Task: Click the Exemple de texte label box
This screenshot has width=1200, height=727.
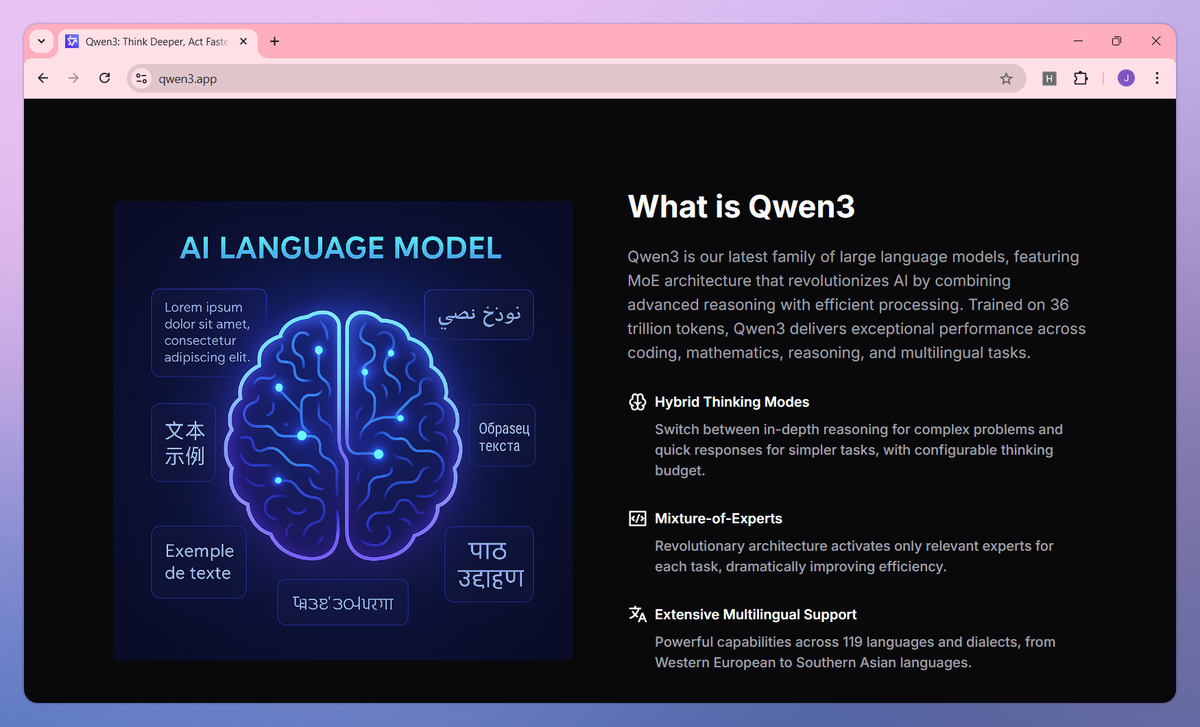Action: click(198, 562)
